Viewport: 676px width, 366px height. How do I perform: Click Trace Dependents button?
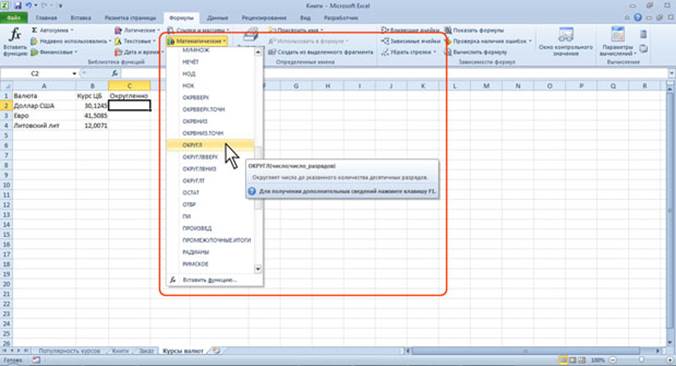click(411, 41)
